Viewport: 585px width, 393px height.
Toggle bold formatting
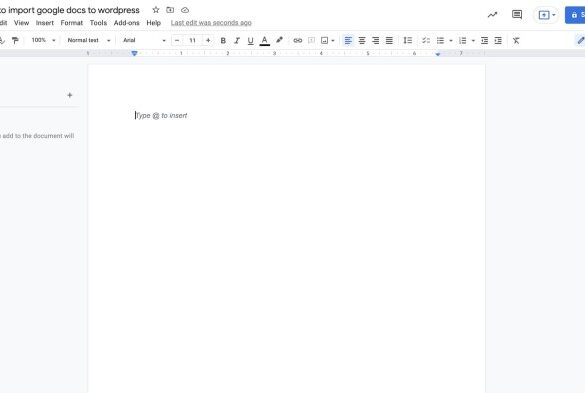223,40
